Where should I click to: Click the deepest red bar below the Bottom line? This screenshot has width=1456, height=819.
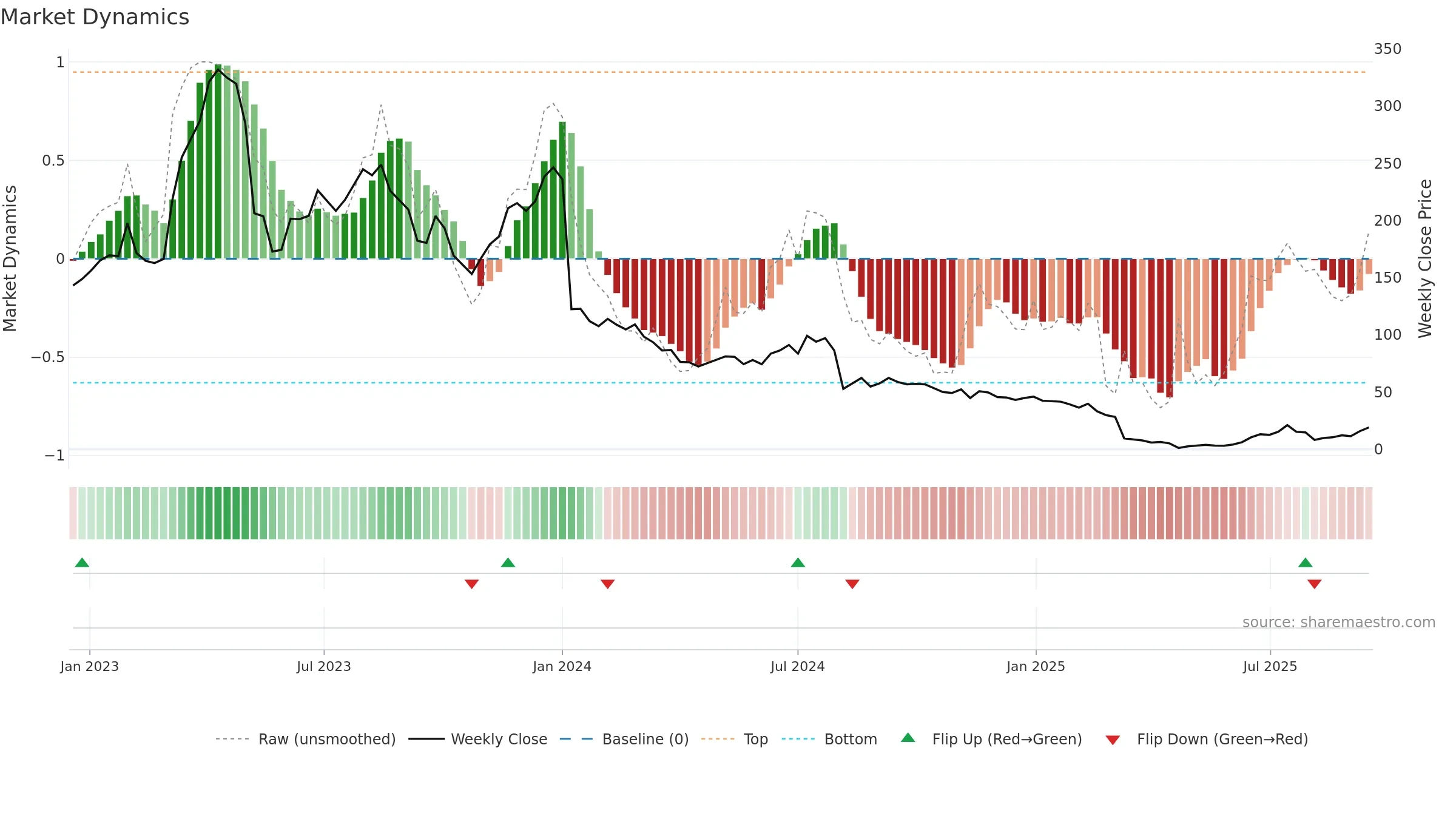coord(1169,328)
